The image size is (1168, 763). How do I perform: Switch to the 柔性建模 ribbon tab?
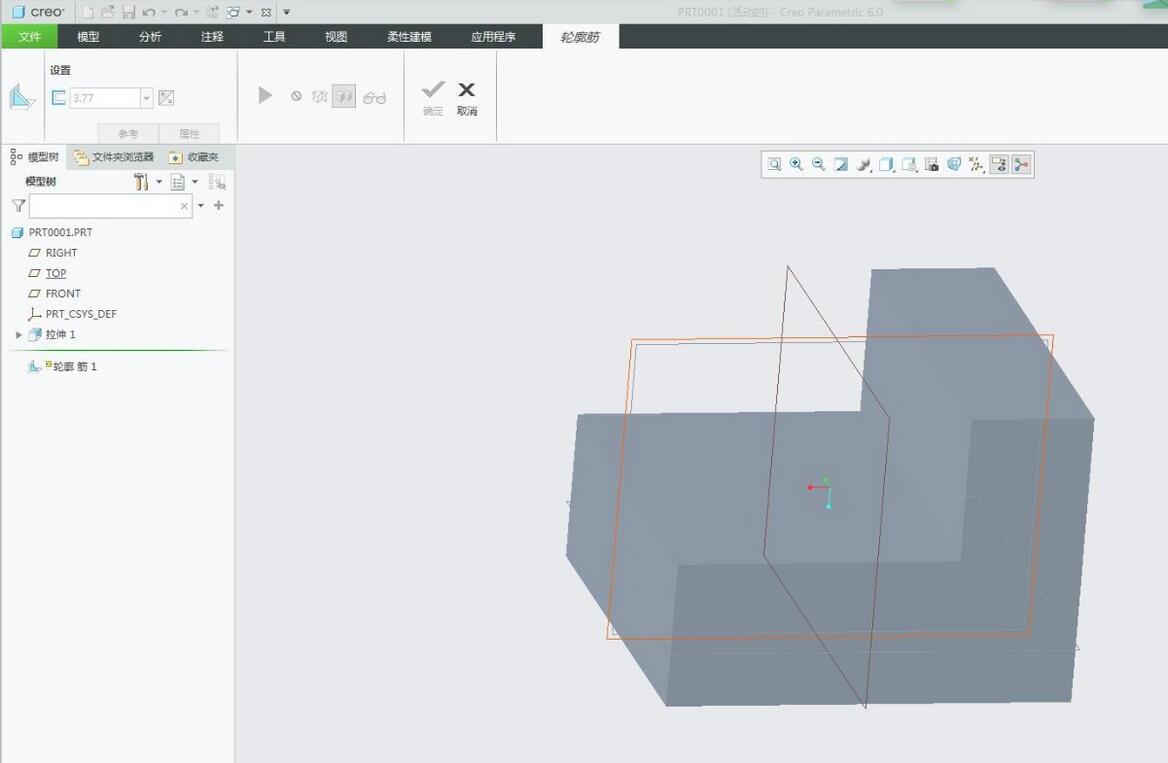click(x=409, y=37)
